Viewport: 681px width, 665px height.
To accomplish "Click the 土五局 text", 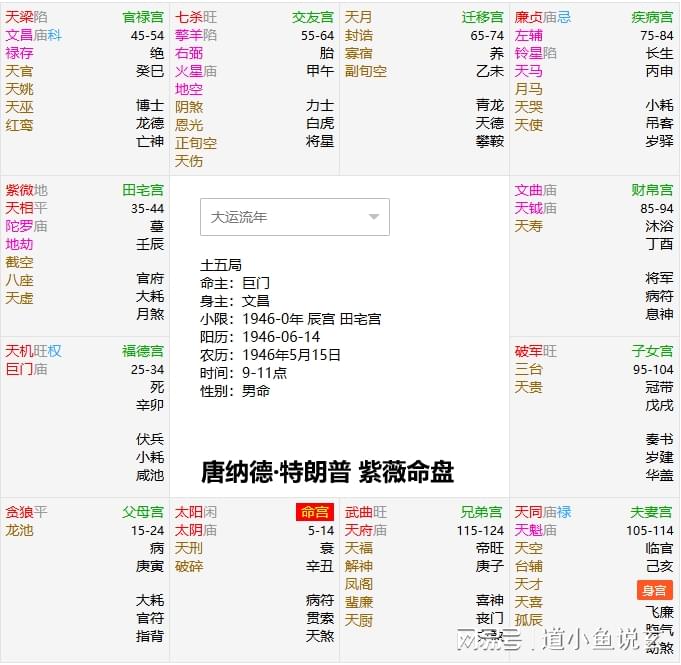I will (x=221, y=265).
